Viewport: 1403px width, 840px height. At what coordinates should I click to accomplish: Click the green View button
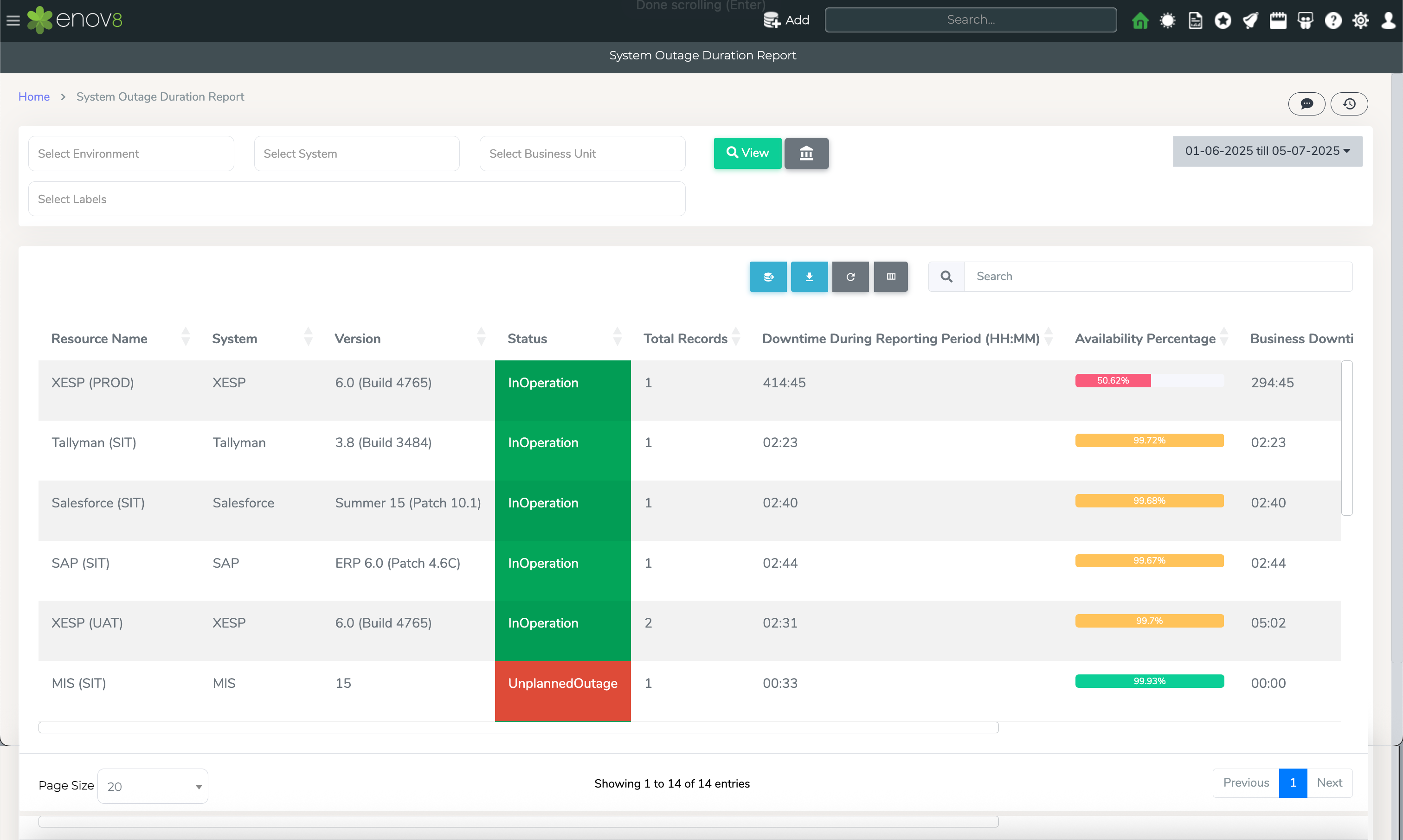747,153
